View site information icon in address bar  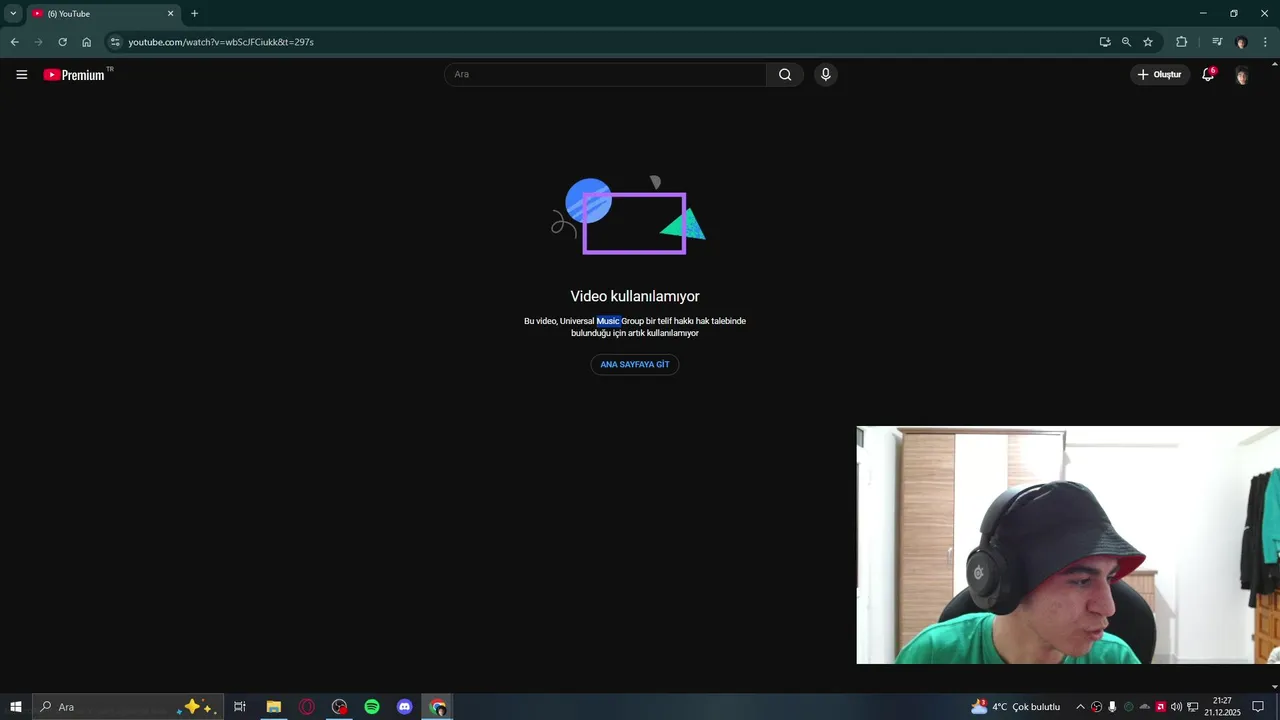[115, 42]
